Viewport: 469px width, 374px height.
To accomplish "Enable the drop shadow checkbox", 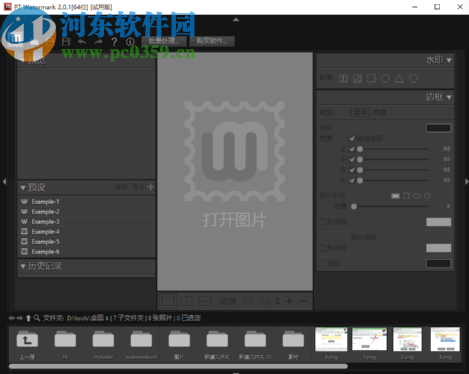I will 322,263.
